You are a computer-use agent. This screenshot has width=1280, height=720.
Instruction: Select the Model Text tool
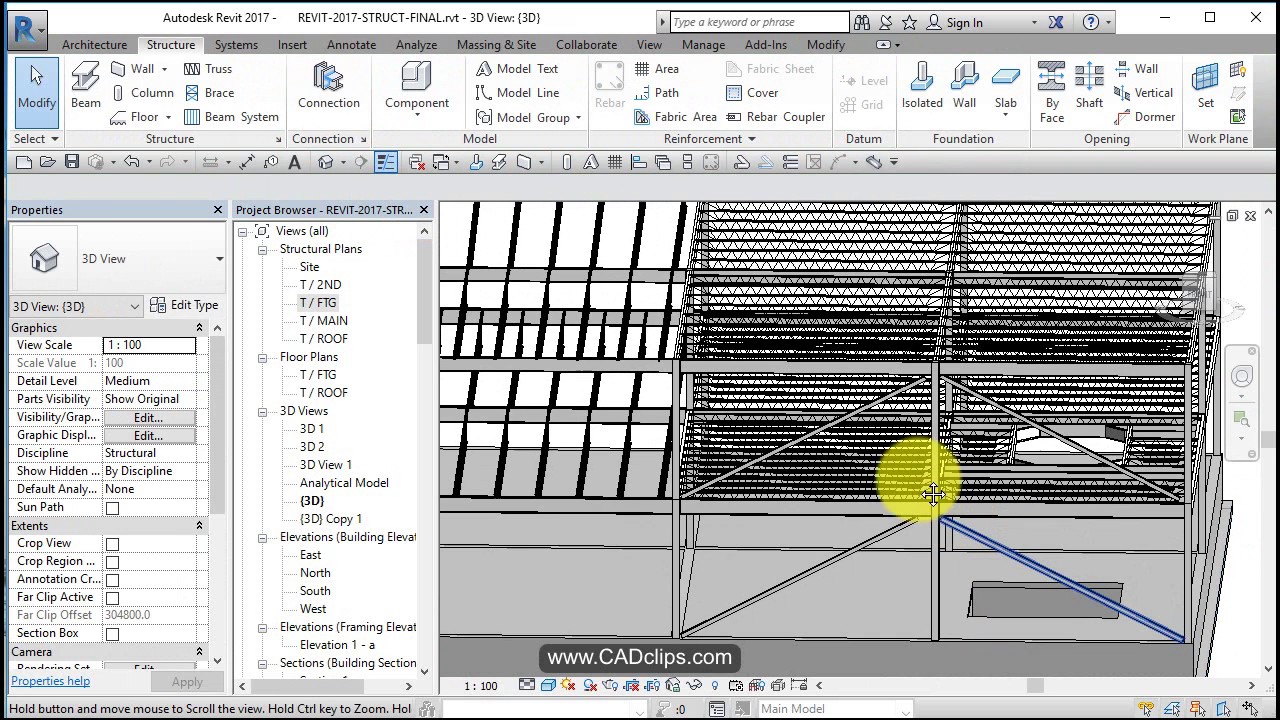pos(517,69)
